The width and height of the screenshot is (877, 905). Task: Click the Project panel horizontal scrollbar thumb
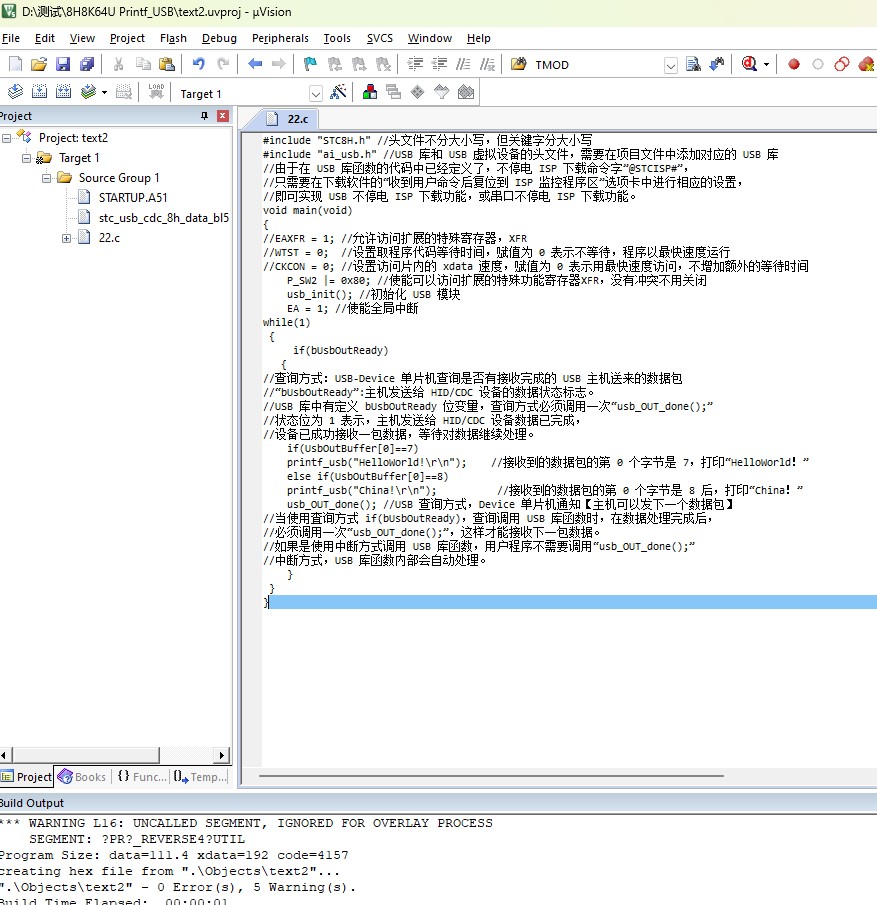pyautogui.click(x=85, y=755)
